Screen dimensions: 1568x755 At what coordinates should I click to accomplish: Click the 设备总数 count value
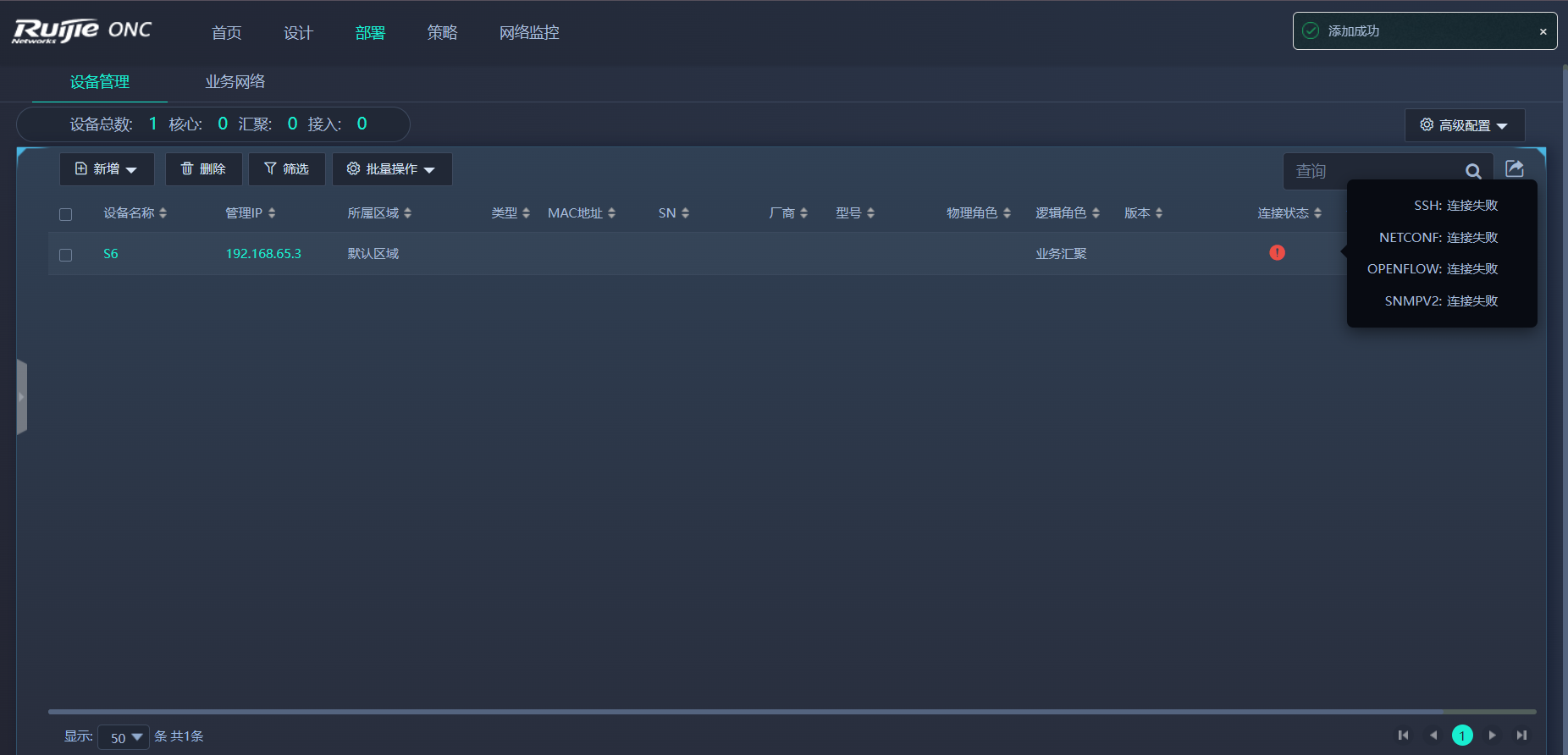[x=152, y=124]
